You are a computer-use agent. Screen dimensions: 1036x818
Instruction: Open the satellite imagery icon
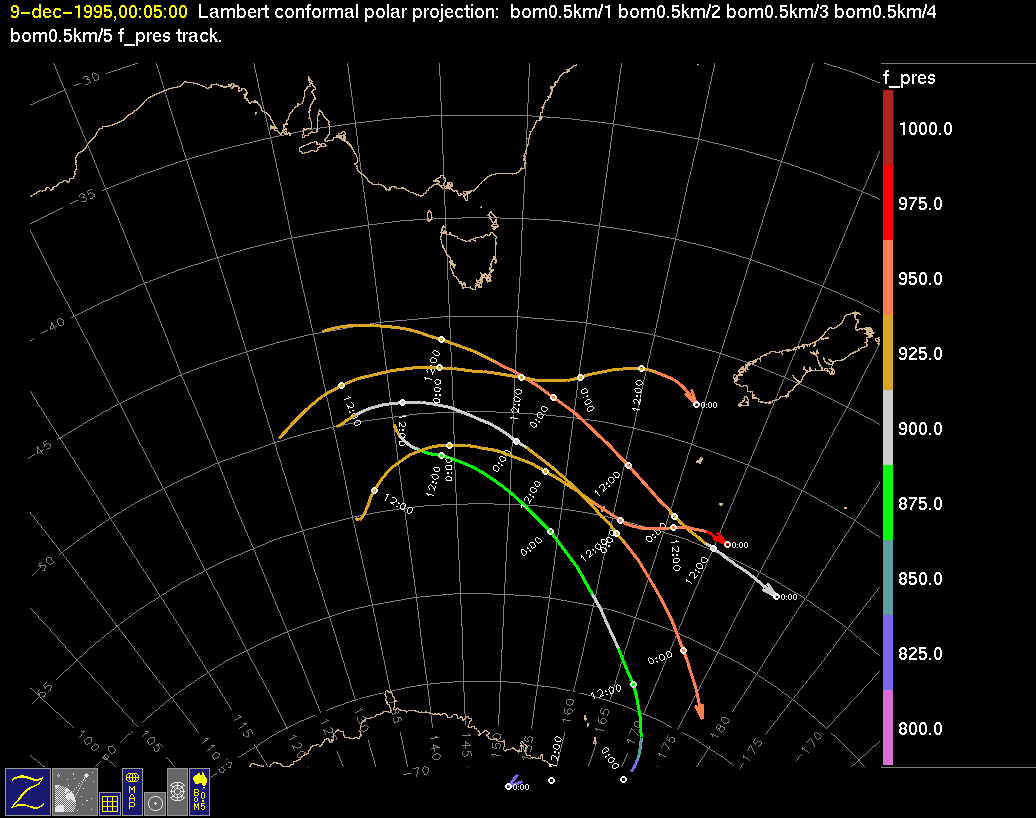(x=73, y=790)
